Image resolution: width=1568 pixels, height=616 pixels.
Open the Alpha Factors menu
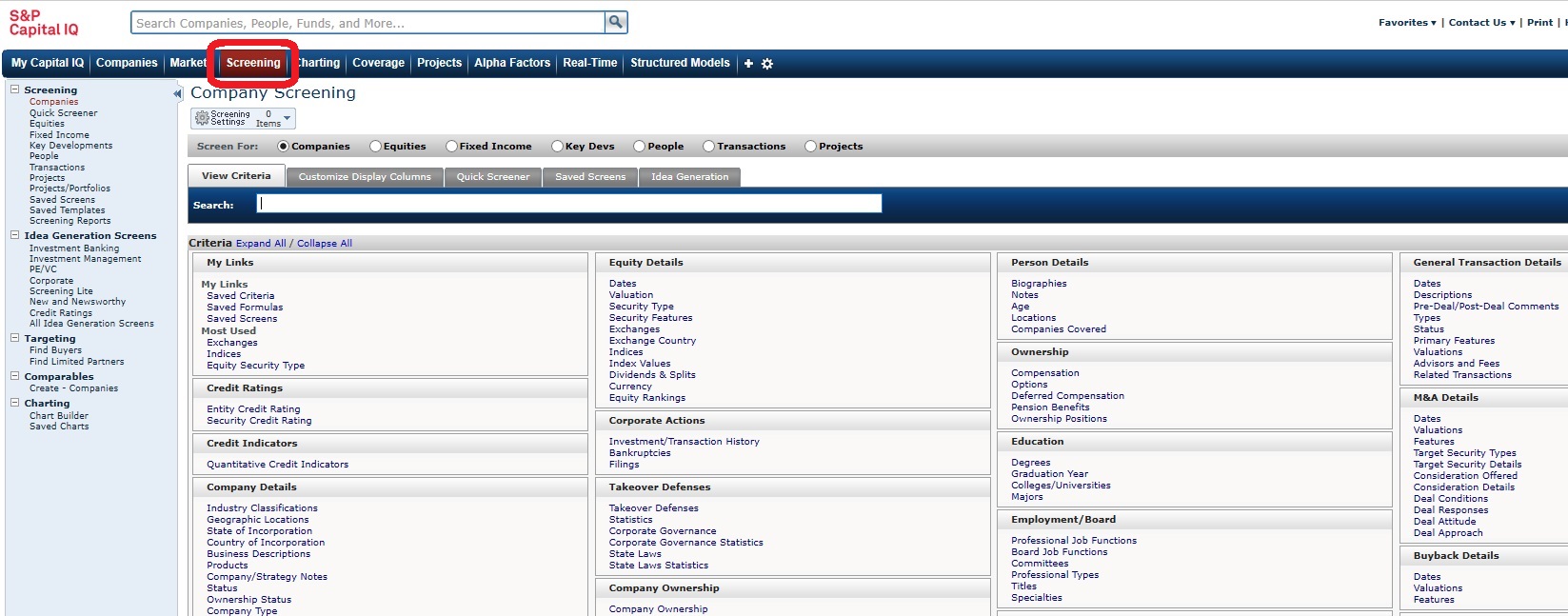512,63
